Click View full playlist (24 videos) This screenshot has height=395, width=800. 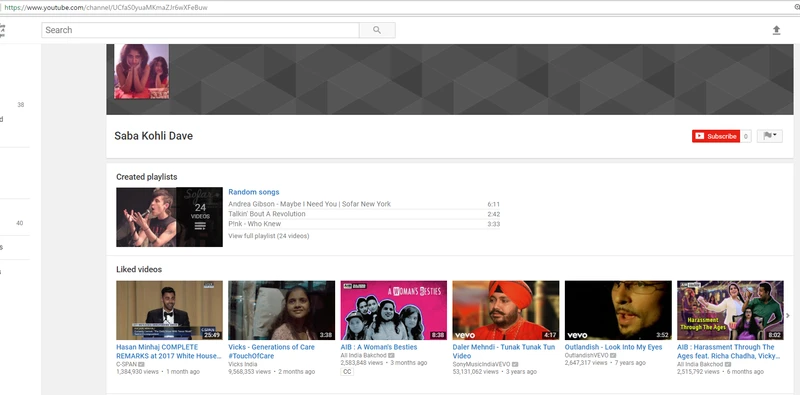click(268, 236)
